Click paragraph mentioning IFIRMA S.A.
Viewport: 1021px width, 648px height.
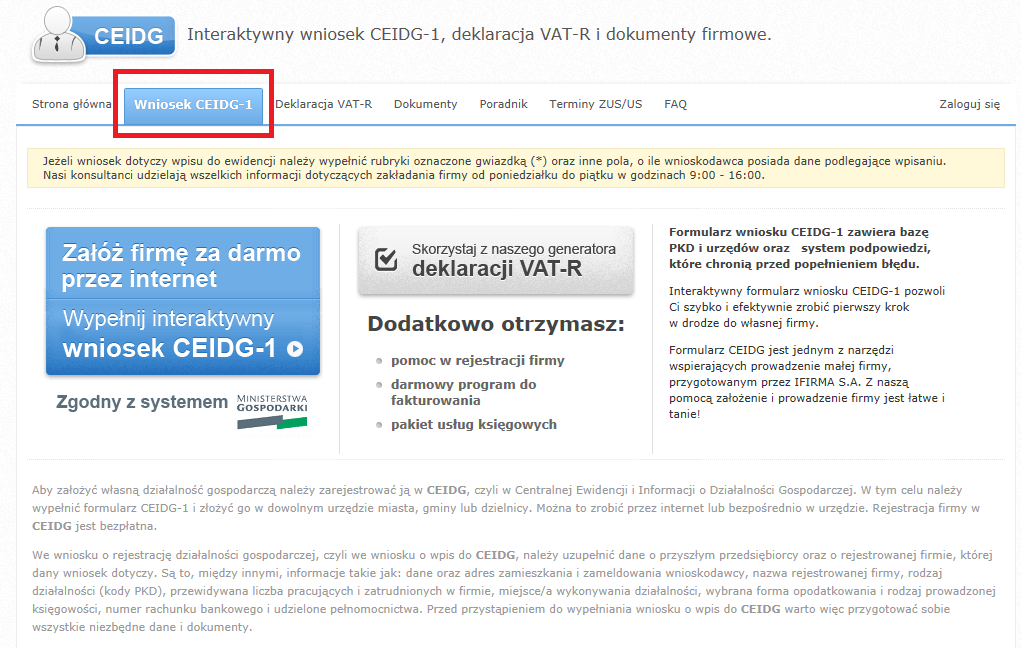[807, 382]
